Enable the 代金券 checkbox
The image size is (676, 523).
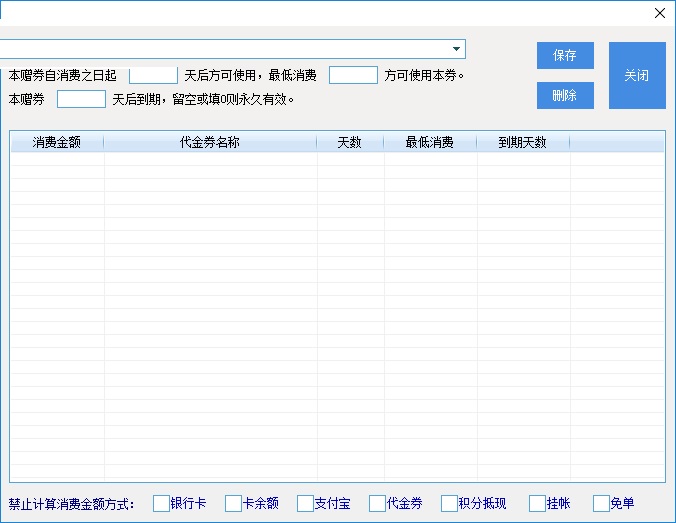pyautogui.click(x=377, y=503)
